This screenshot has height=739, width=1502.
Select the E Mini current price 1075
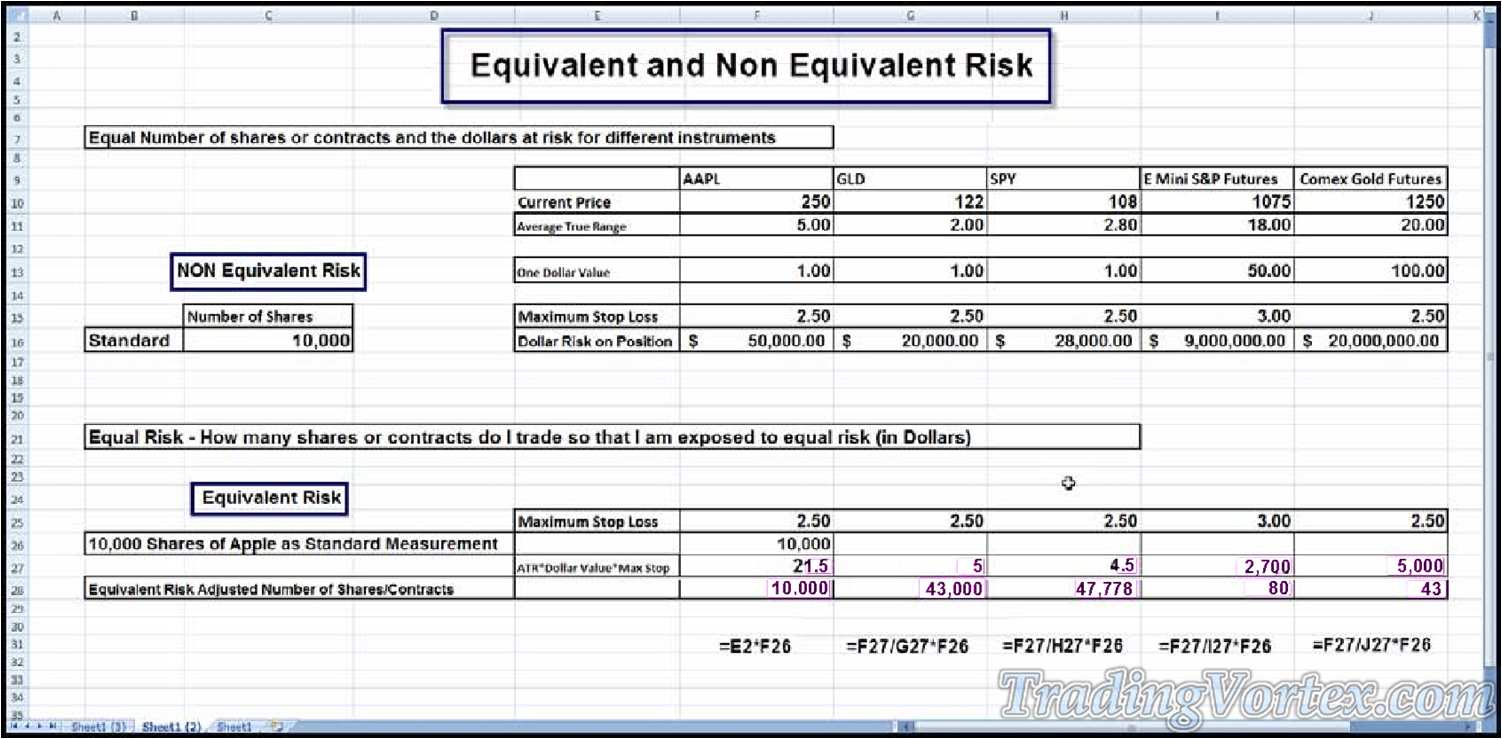(1217, 202)
